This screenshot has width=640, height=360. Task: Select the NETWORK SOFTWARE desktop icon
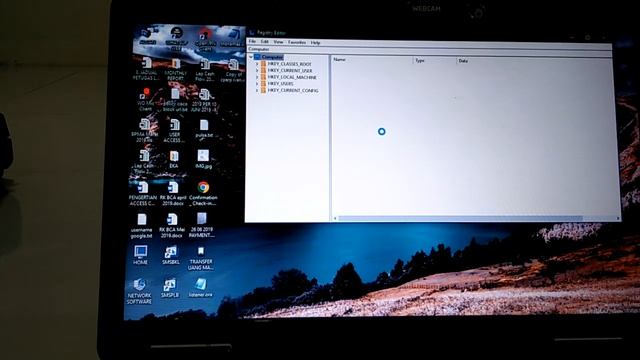139,291
